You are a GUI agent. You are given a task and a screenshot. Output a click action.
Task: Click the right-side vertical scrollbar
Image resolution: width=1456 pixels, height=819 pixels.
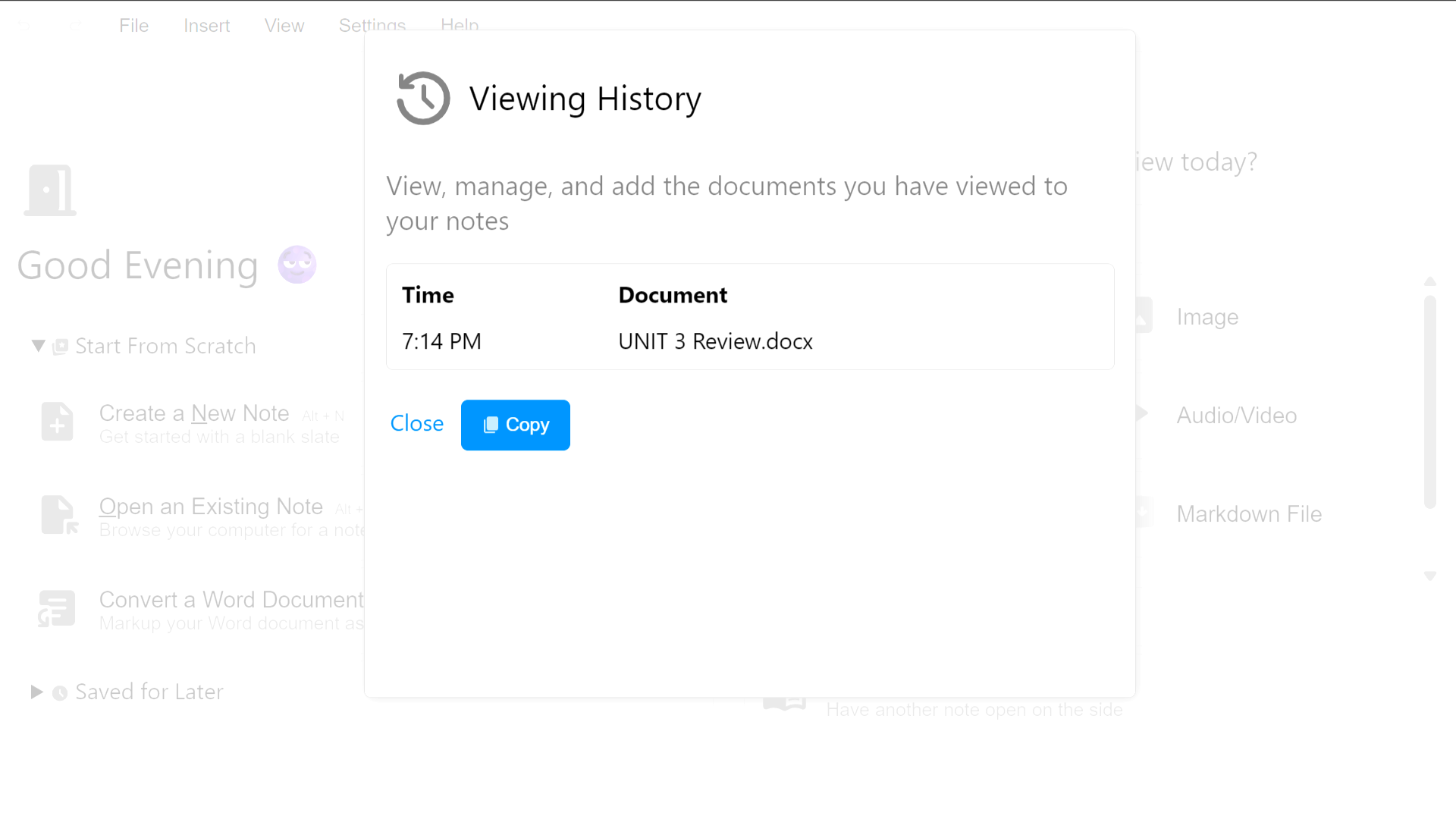(x=1430, y=402)
